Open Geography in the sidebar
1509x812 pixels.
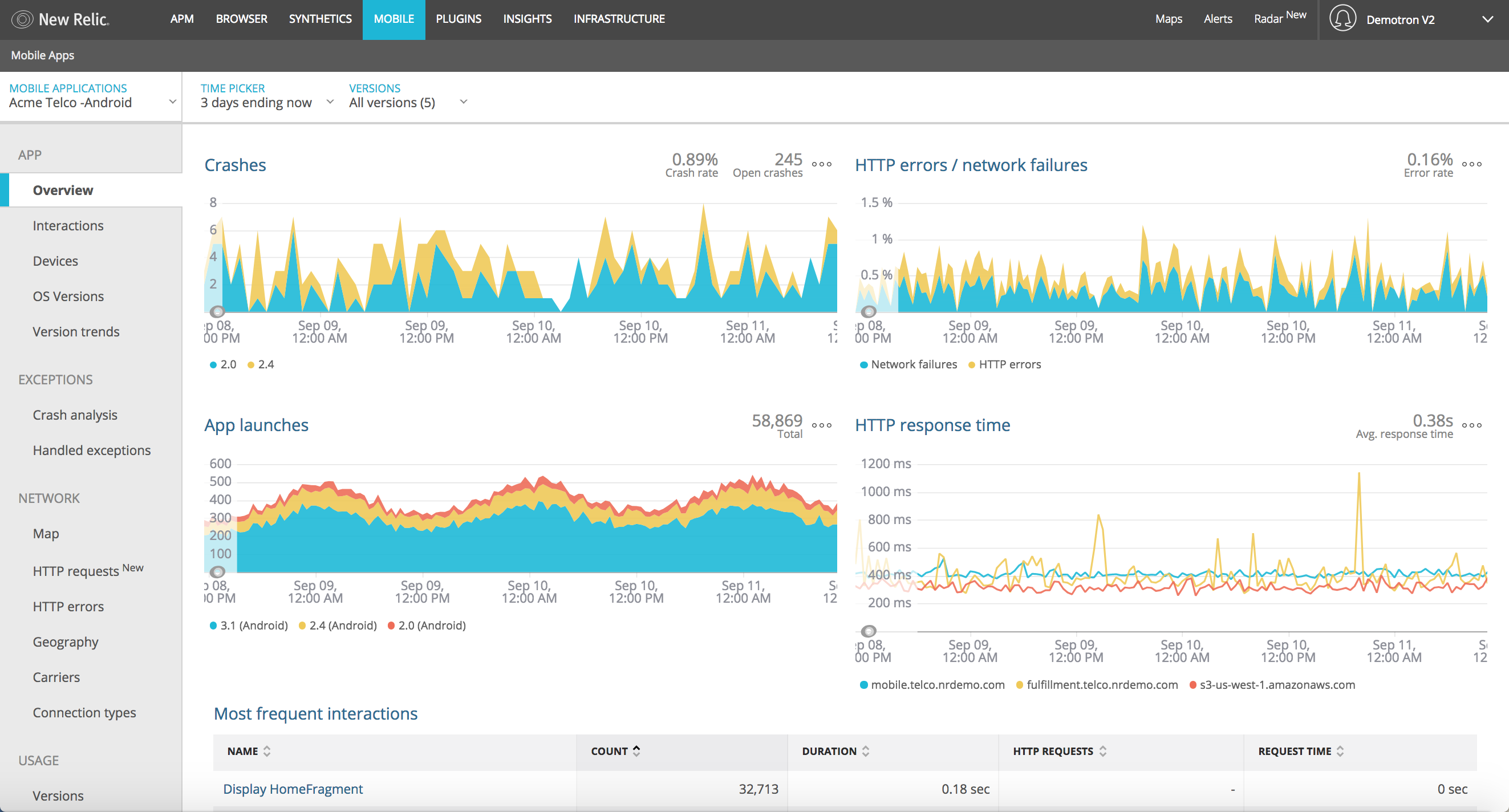[x=66, y=642]
